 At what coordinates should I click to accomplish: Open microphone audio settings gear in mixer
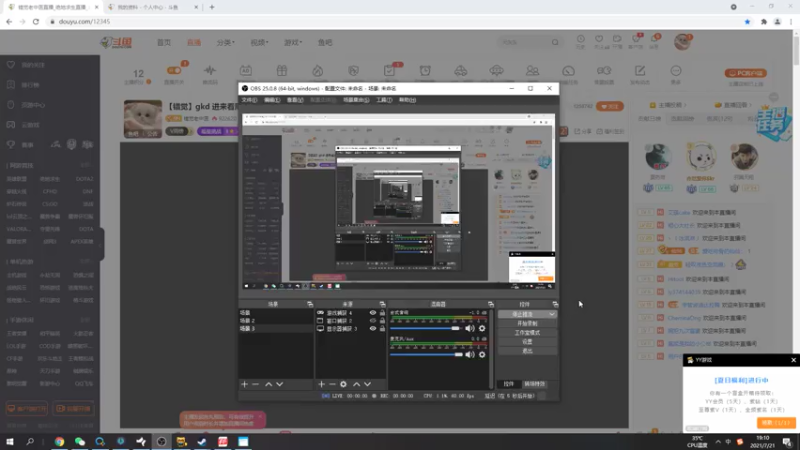[x=482, y=355]
